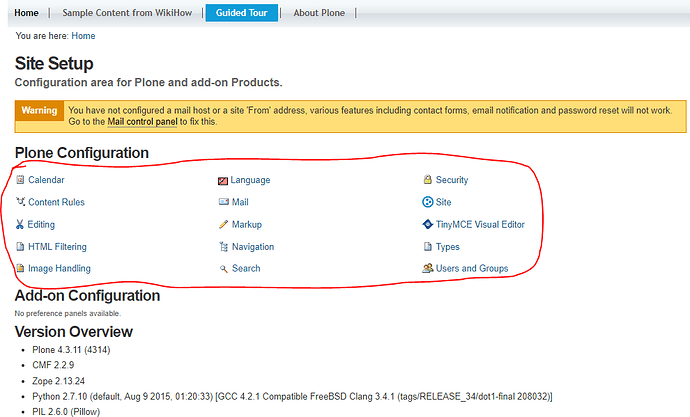690x417 pixels.
Task: Open the Search settings link
Action: [246, 268]
